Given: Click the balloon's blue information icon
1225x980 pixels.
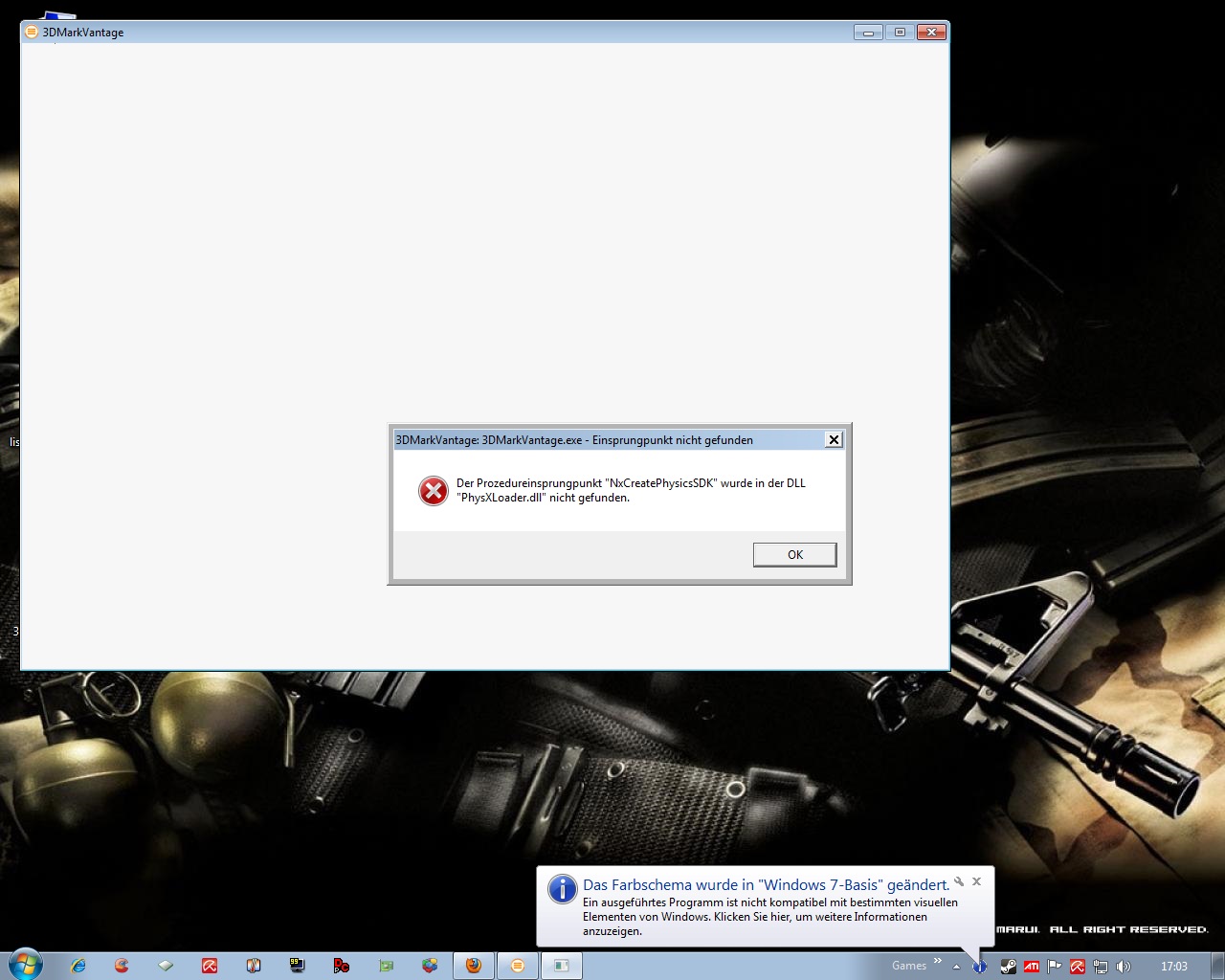Looking at the screenshot, I should [x=562, y=889].
